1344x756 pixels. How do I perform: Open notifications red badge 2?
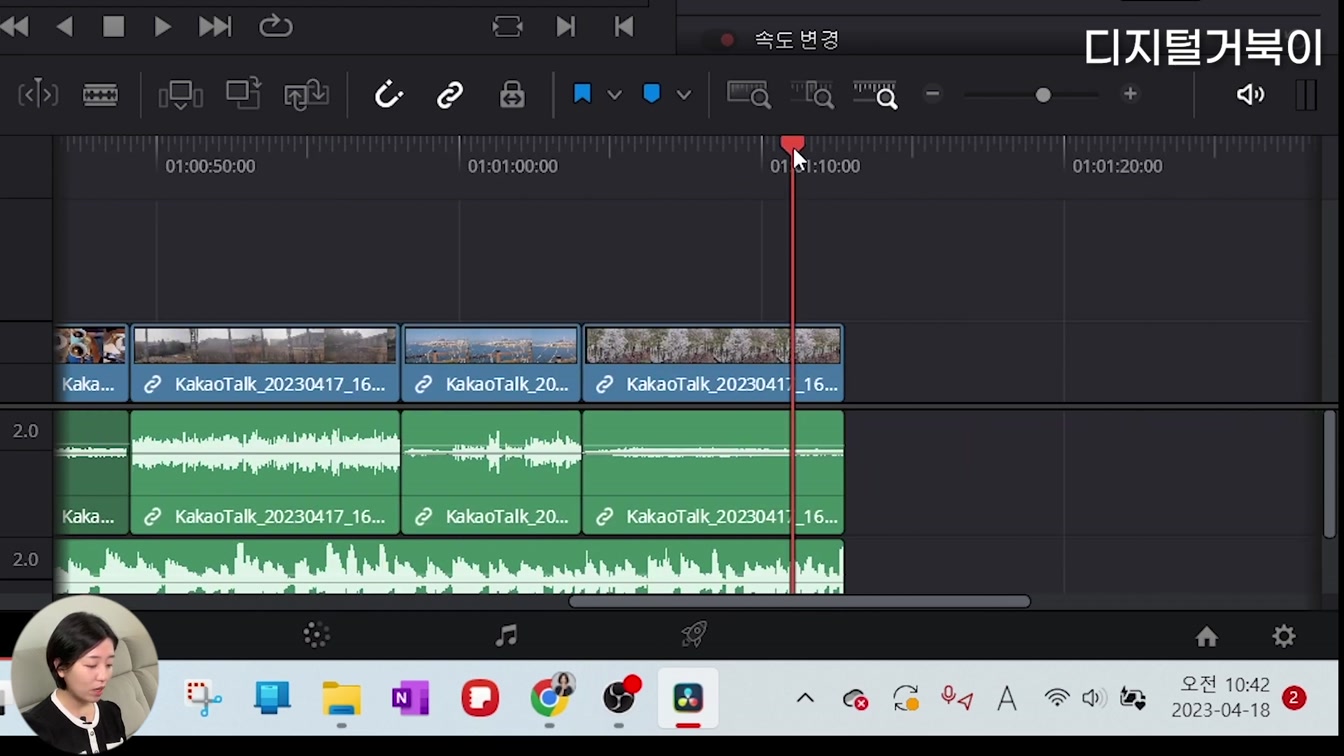pos(1294,697)
